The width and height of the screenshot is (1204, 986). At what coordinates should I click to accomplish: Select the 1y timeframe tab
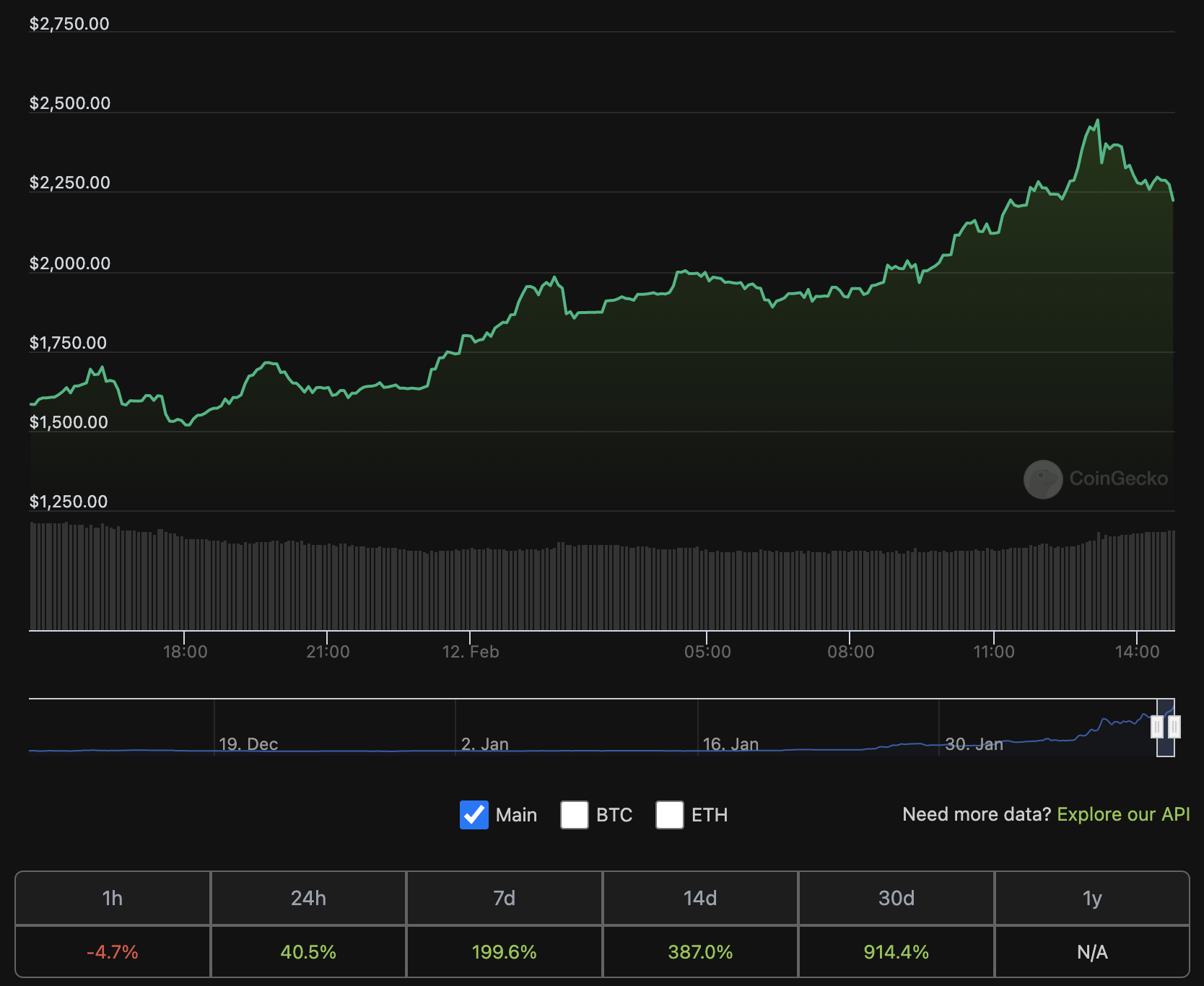[x=1092, y=898]
